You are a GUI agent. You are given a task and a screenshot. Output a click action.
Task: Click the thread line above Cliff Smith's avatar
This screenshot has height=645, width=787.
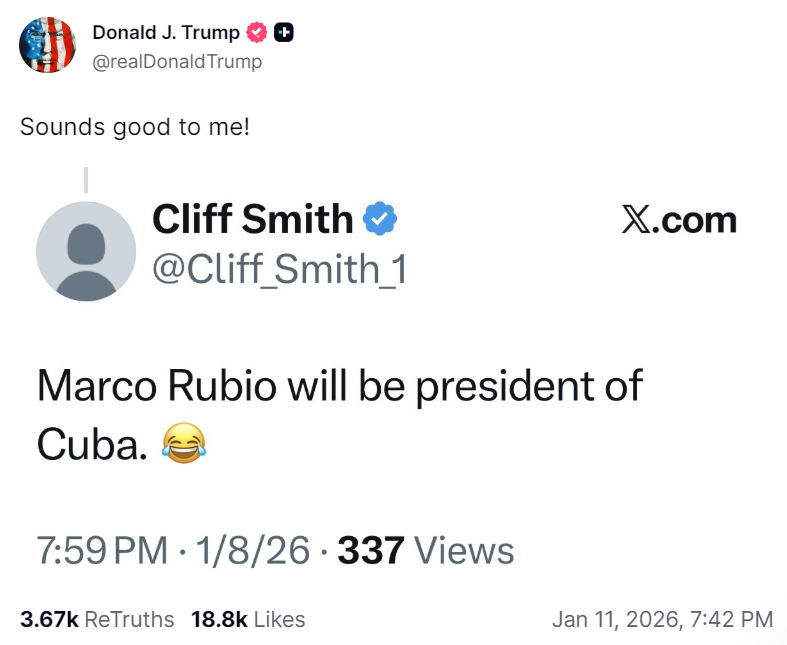coord(86,180)
